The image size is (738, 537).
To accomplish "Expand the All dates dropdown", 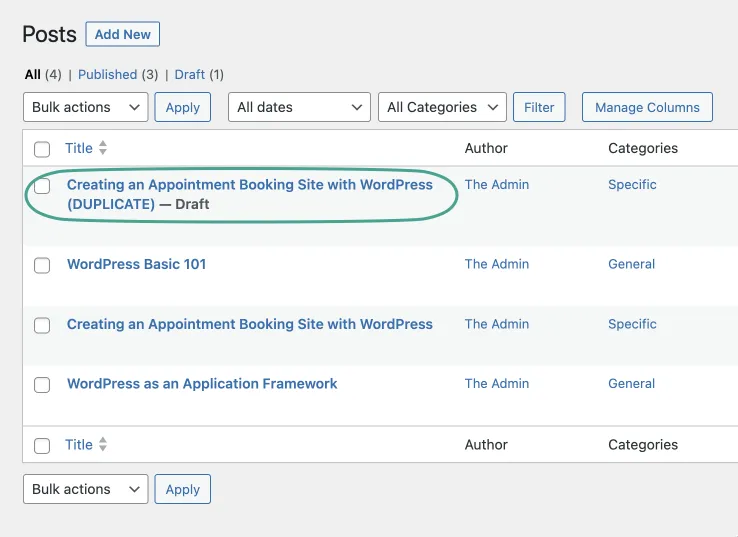I will click(299, 107).
